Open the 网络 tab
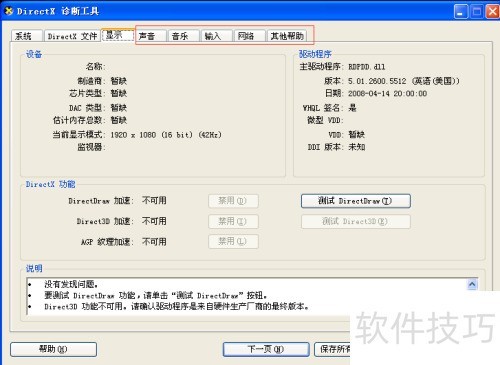The height and width of the screenshot is (365, 500). click(249, 36)
